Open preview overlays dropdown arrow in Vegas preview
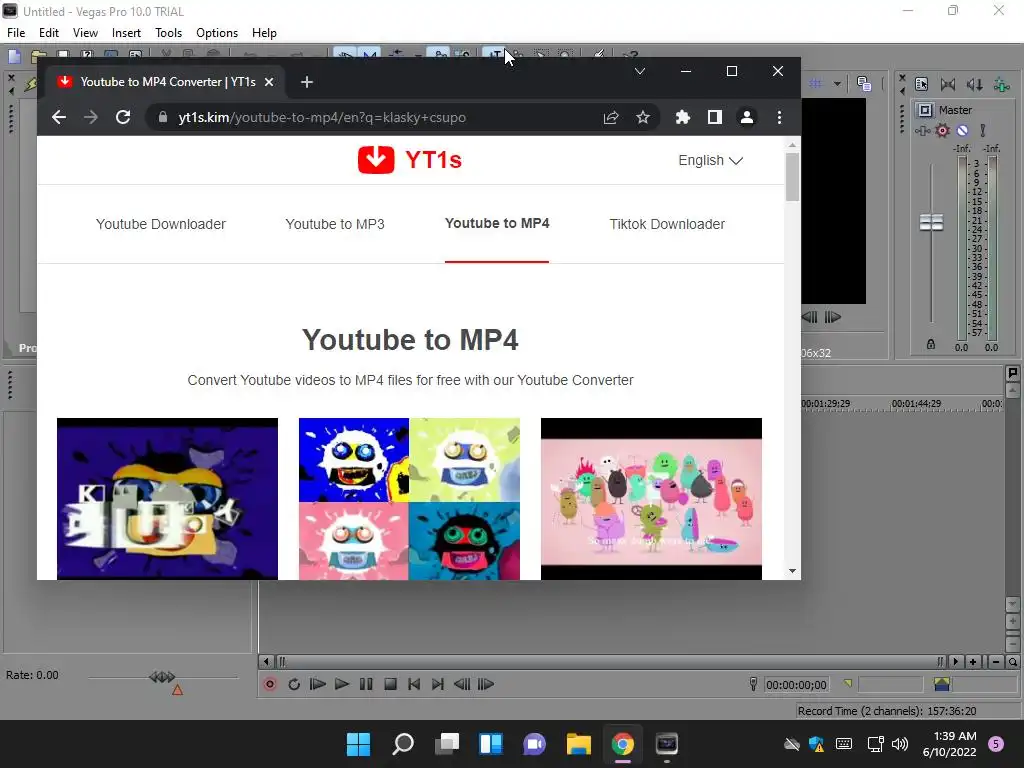 [837, 84]
